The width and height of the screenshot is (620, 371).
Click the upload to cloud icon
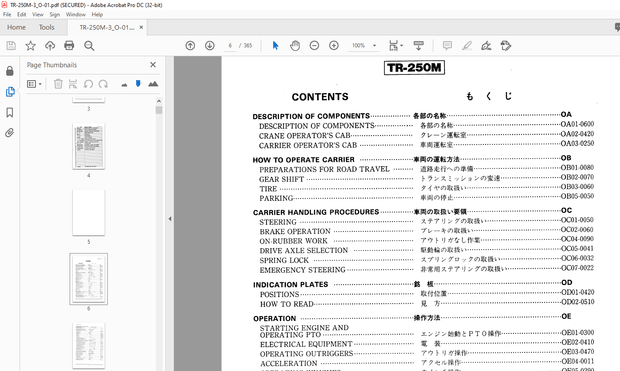click(x=50, y=45)
